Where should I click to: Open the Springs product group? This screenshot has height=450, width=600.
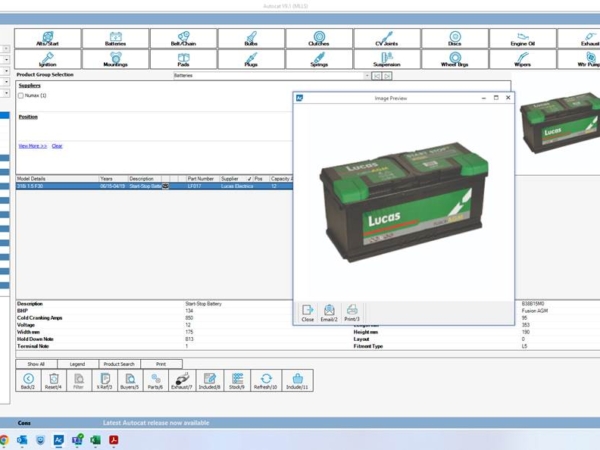319,59
